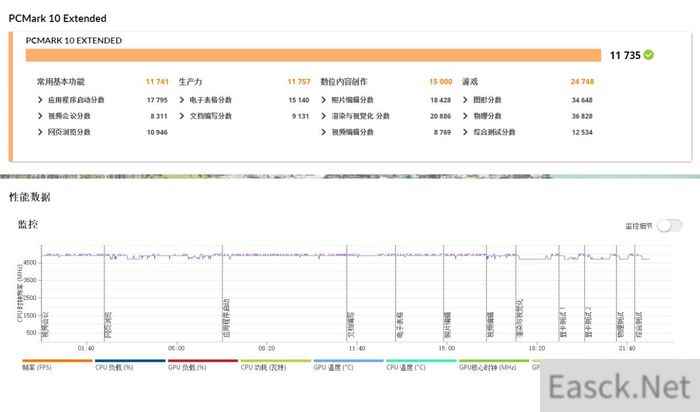700x412 pixels.
Task: Click the 视频编辑 marker in the chart
Action: pos(490,325)
